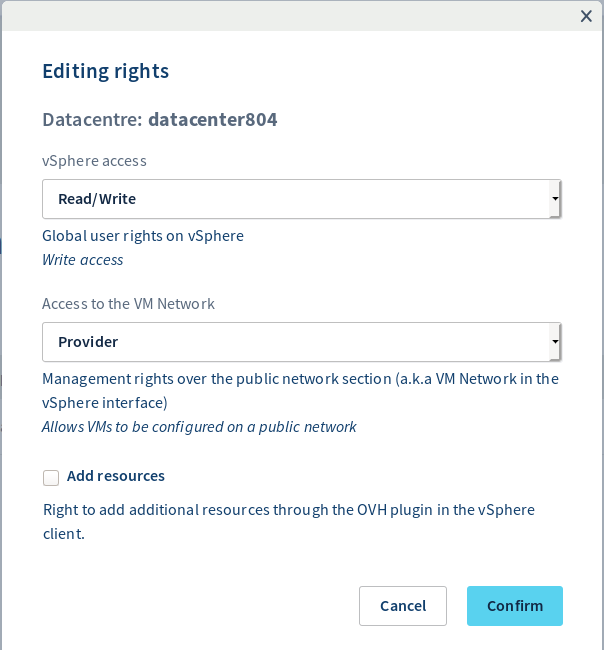The image size is (604, 650).
Task: Confirm the rights changes
Action: click(514, 606)
